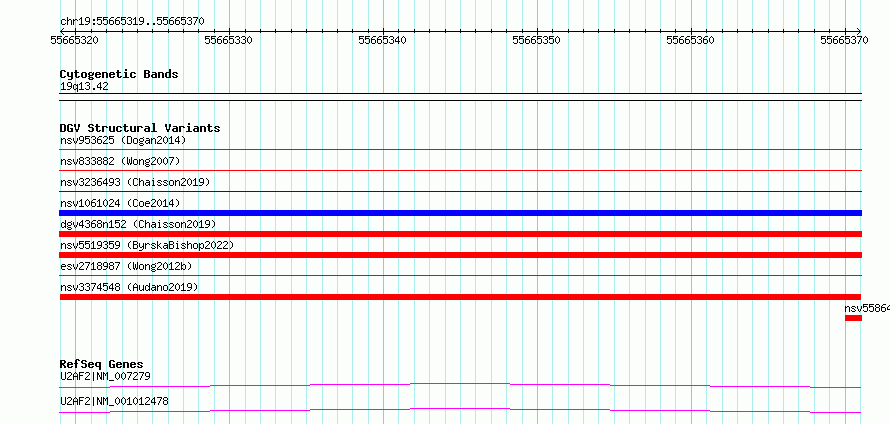890x424 pixels.
Task: Click the thick red nsv5519359 variant bar
Action: (x=460, y=255)
